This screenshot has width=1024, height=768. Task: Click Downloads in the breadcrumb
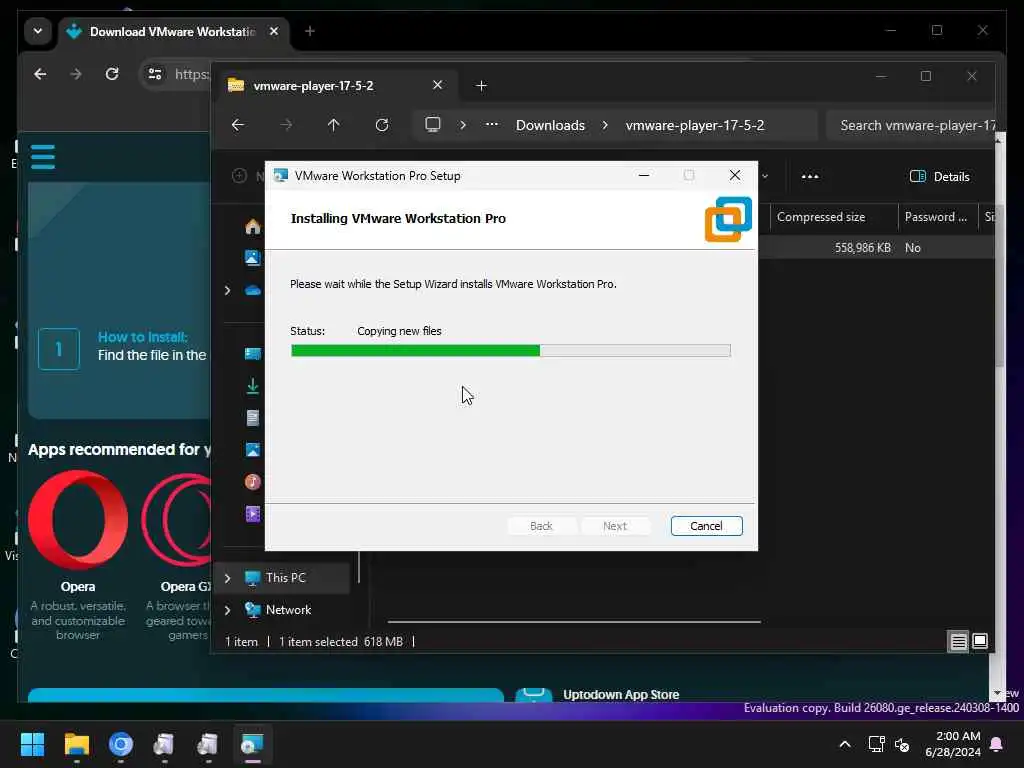click(550, 125)
